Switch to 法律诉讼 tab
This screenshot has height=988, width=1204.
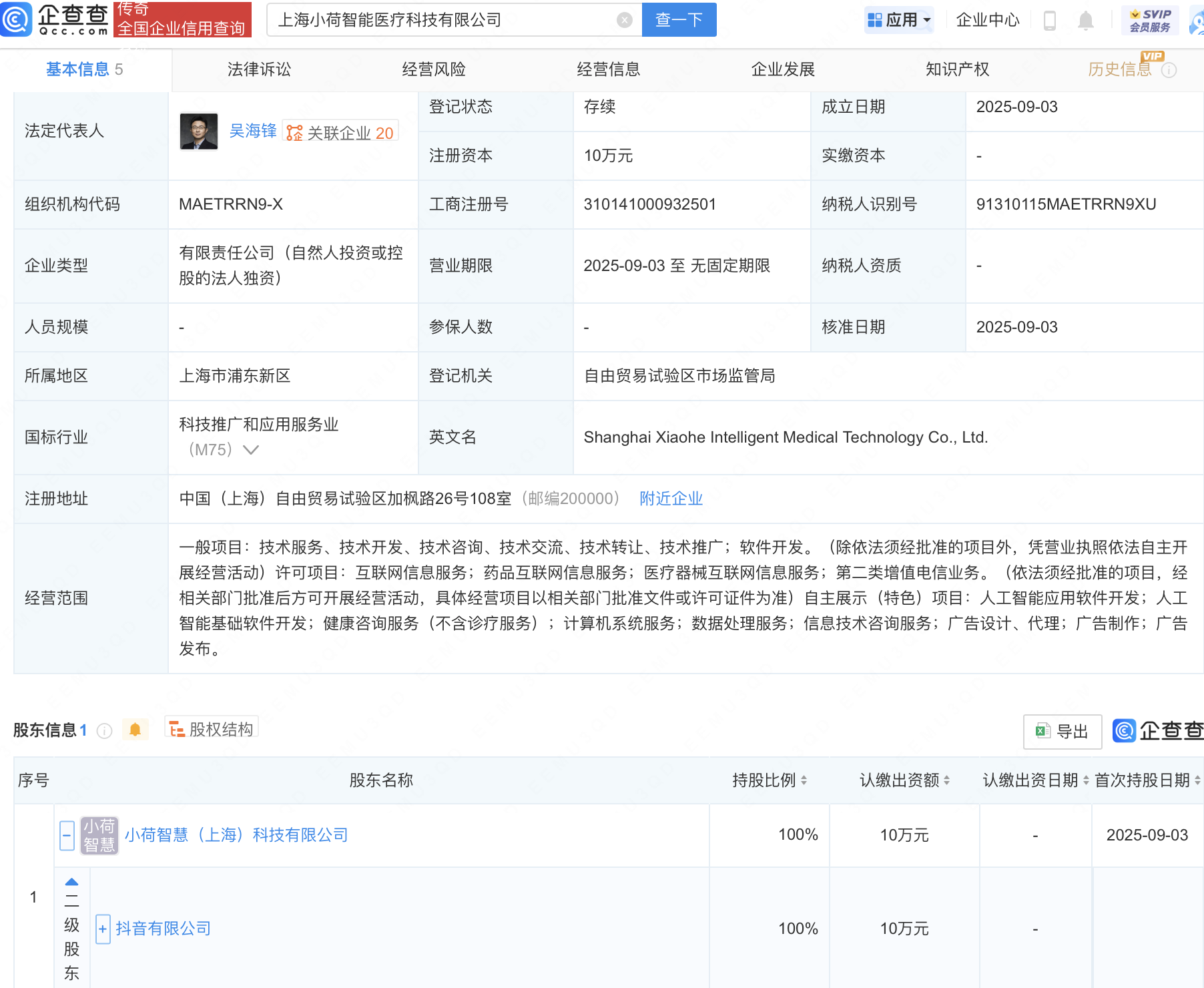[x=259, y=69]
